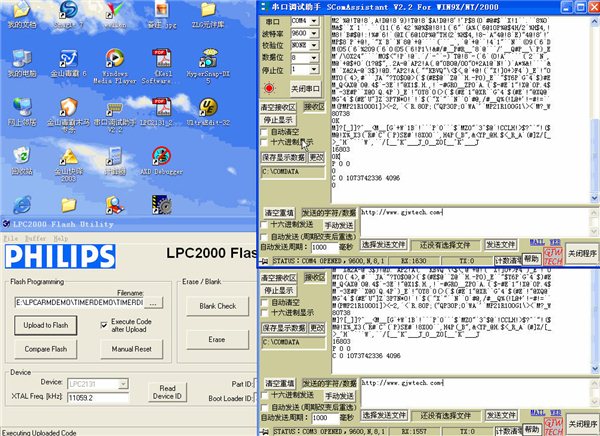Open File menu in LPC2000 Flash Utility
Viewport: 600px width, 436px height.
(11, 238)
